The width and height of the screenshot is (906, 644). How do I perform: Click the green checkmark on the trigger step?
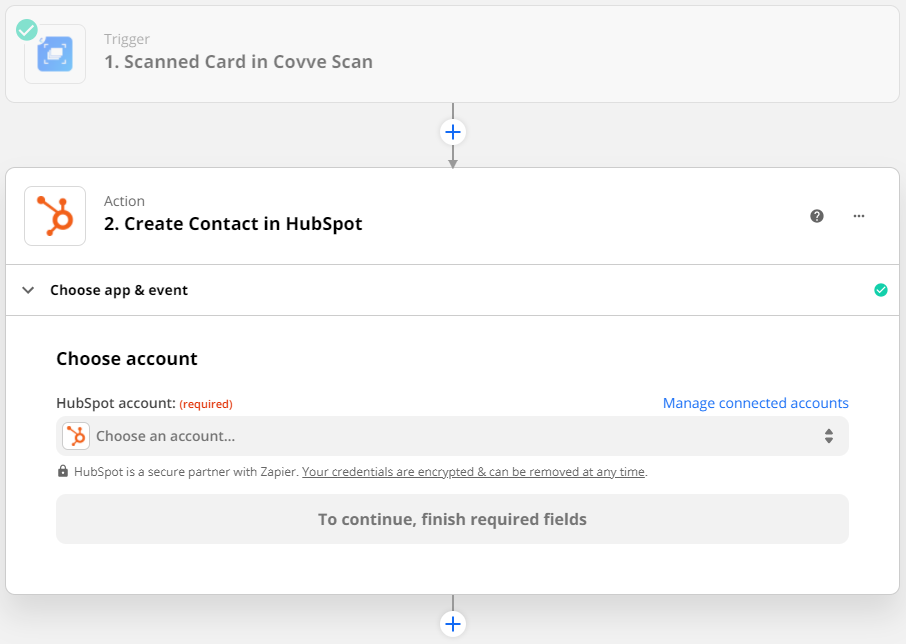tap(27, 30)
